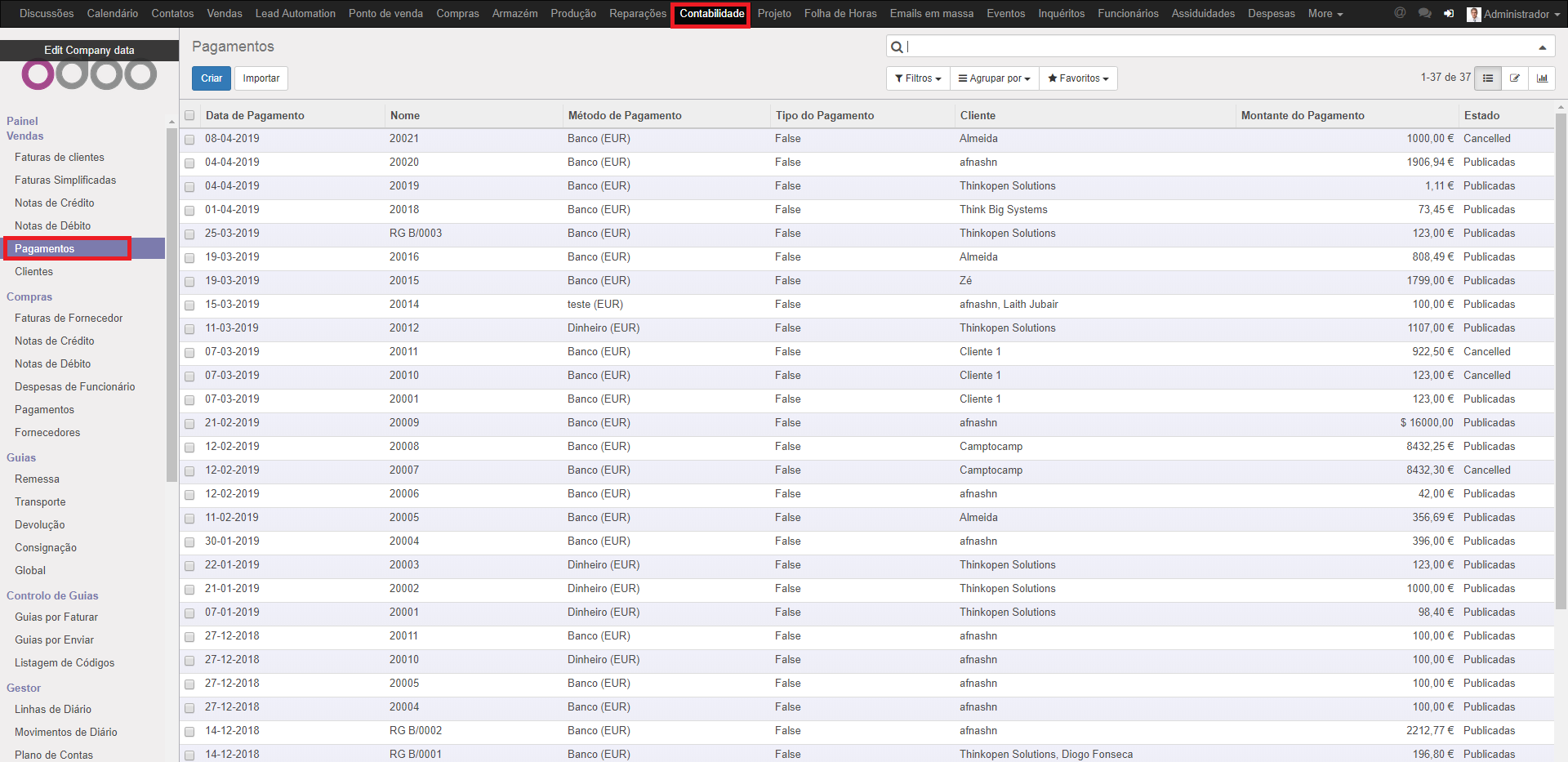Open payment with amount $ 16000,00

pyautogui.click(x=866, y=423)
